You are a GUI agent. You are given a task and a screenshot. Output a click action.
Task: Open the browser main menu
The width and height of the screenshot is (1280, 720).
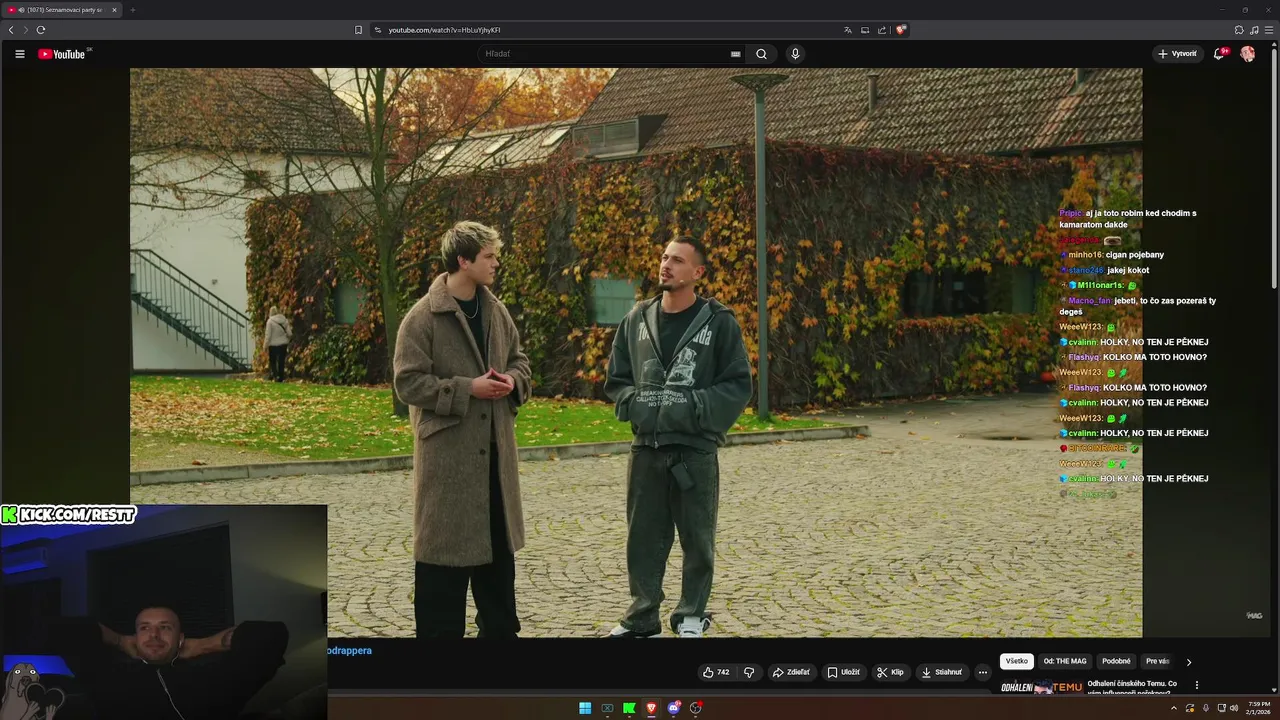coord(1268,30)
